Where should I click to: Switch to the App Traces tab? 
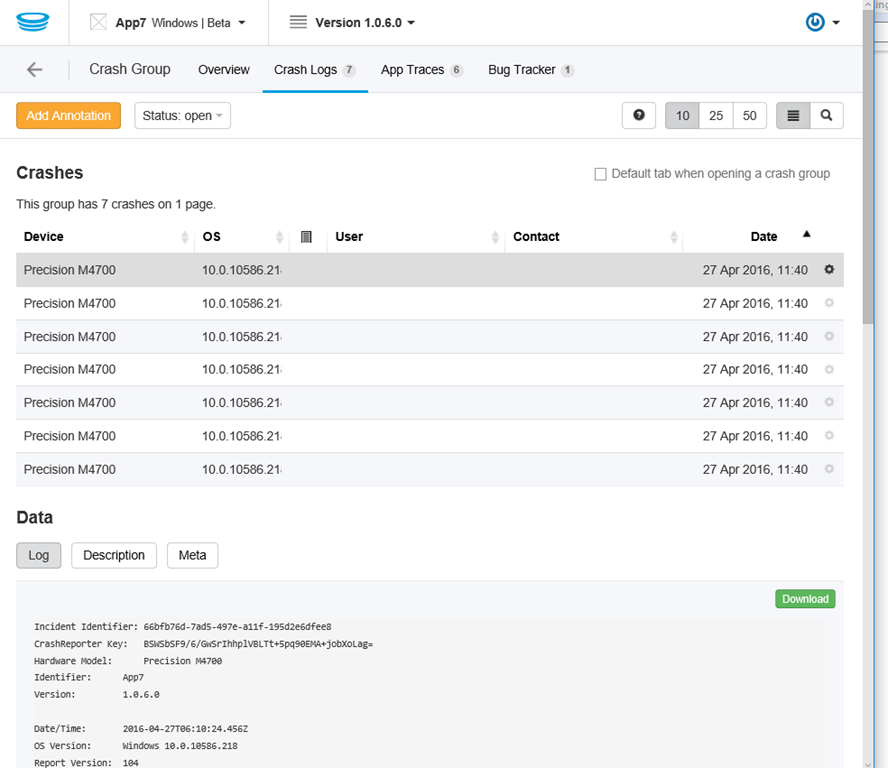click(421, 70)
